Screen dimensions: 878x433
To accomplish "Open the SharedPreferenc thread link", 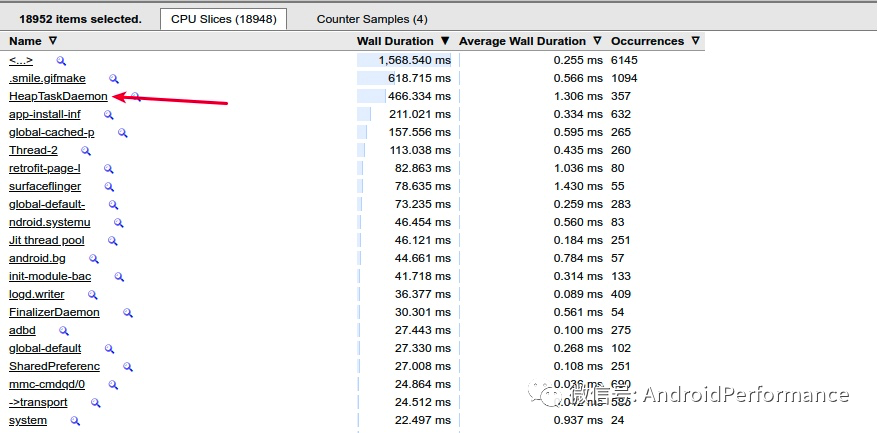I will (52, 367).
